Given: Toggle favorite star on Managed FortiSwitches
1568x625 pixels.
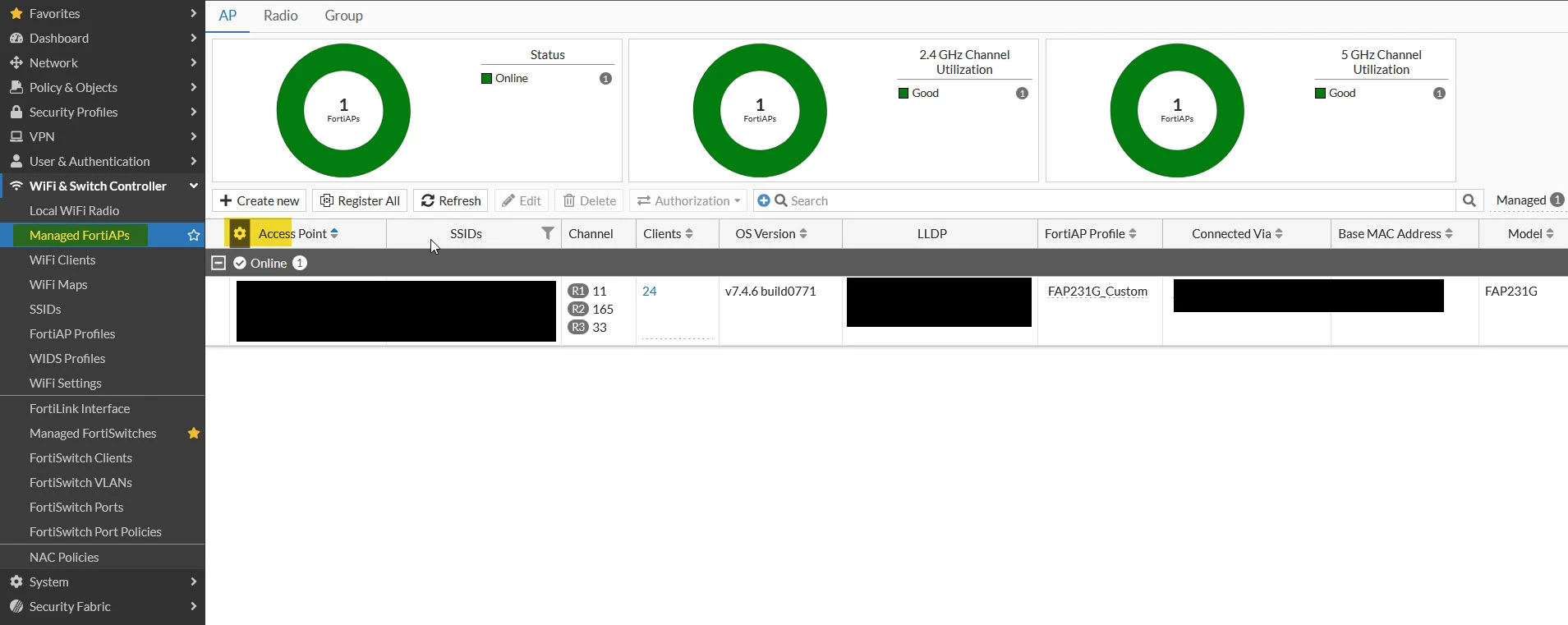Looking at the screenshot, I should coord(194,433).
